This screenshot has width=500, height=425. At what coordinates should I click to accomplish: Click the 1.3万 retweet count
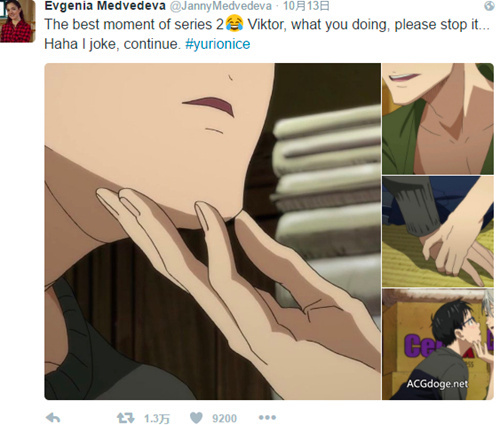point(157,418)
